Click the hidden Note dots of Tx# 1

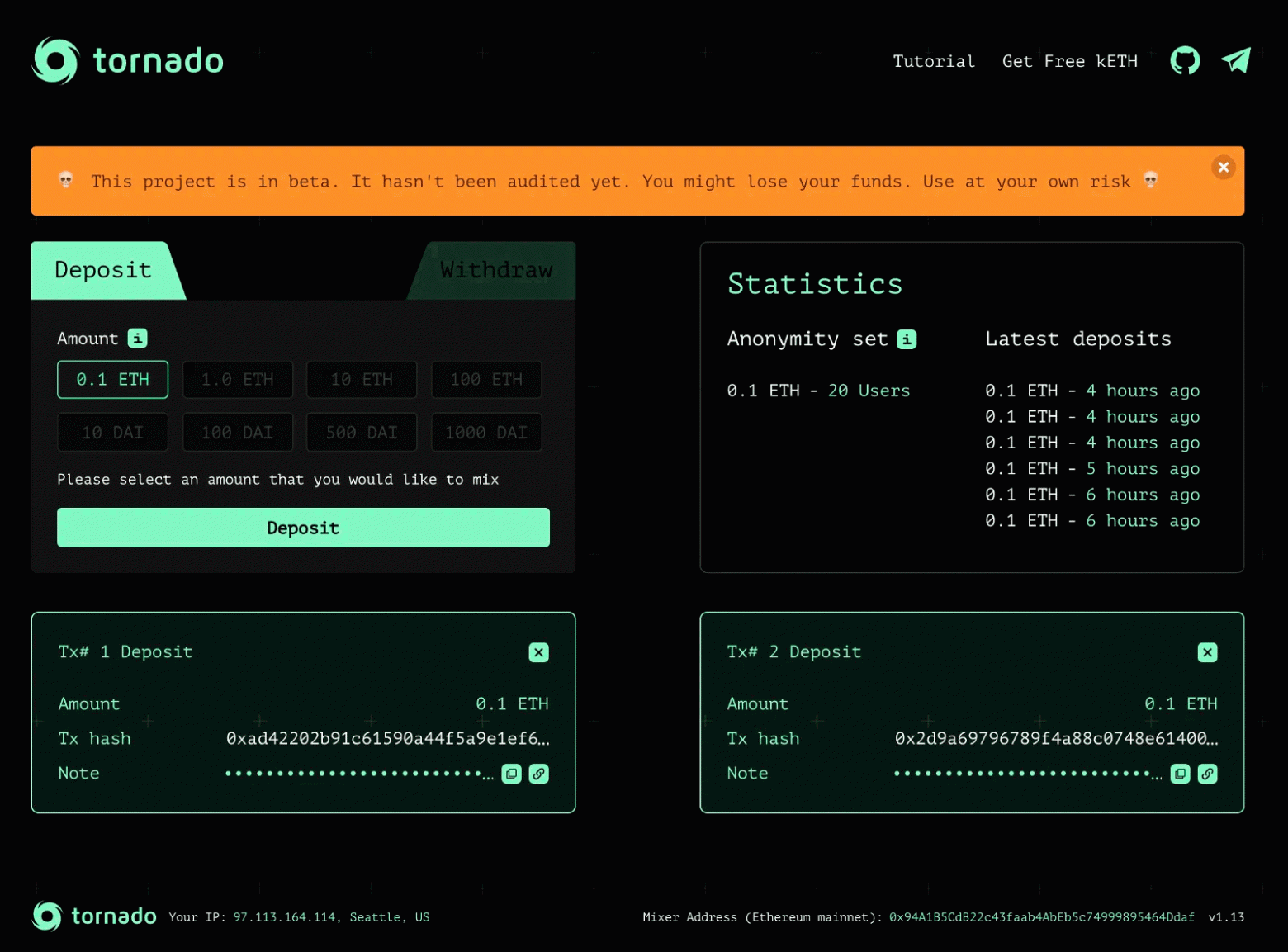coord(359,774)
